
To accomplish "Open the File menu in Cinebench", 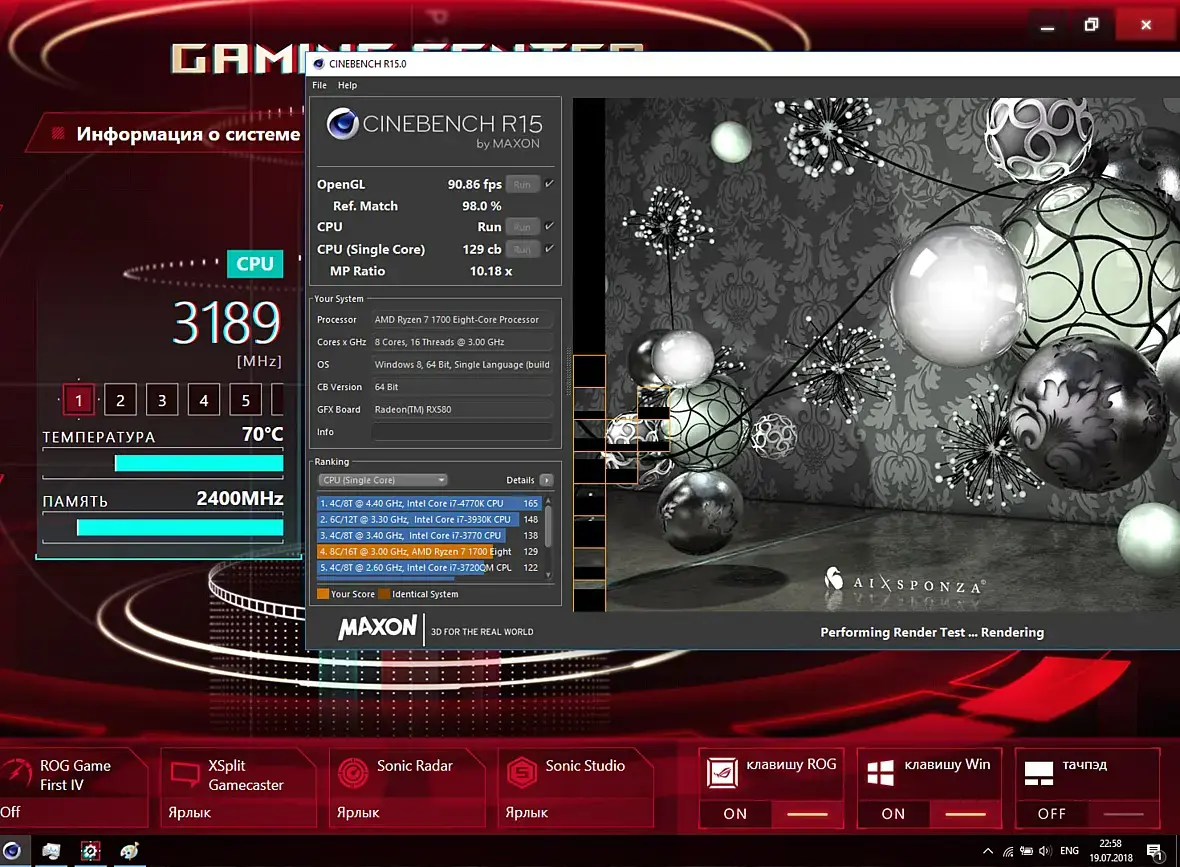I will [x=319, y=85].
